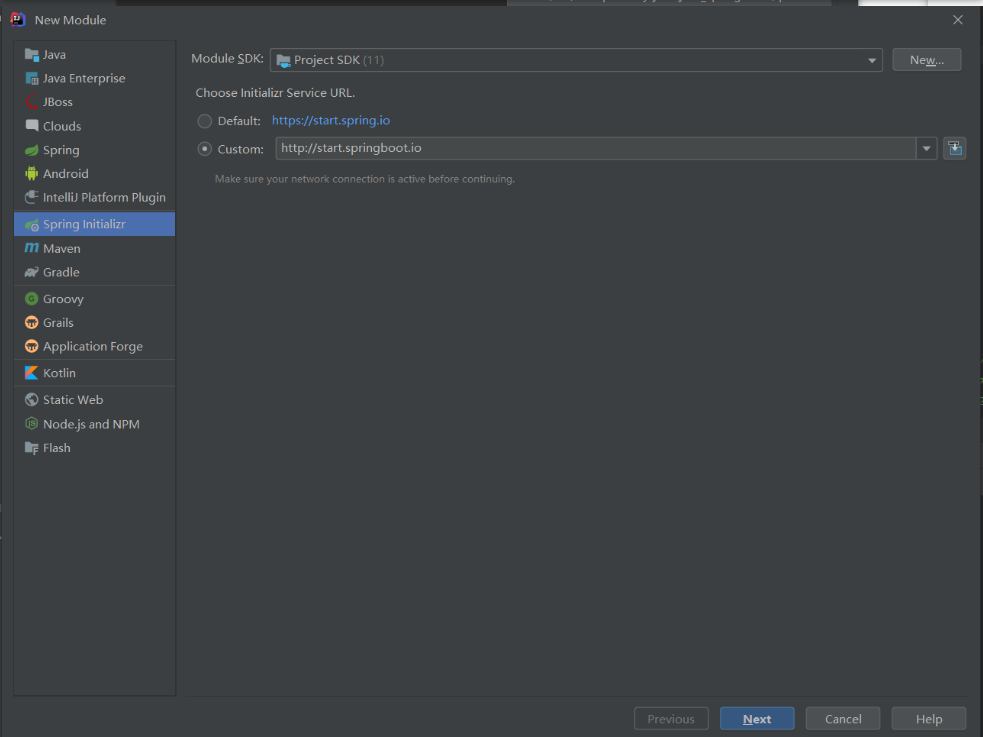
Task: Select the Gradle module type
Action: coord(95,272)
